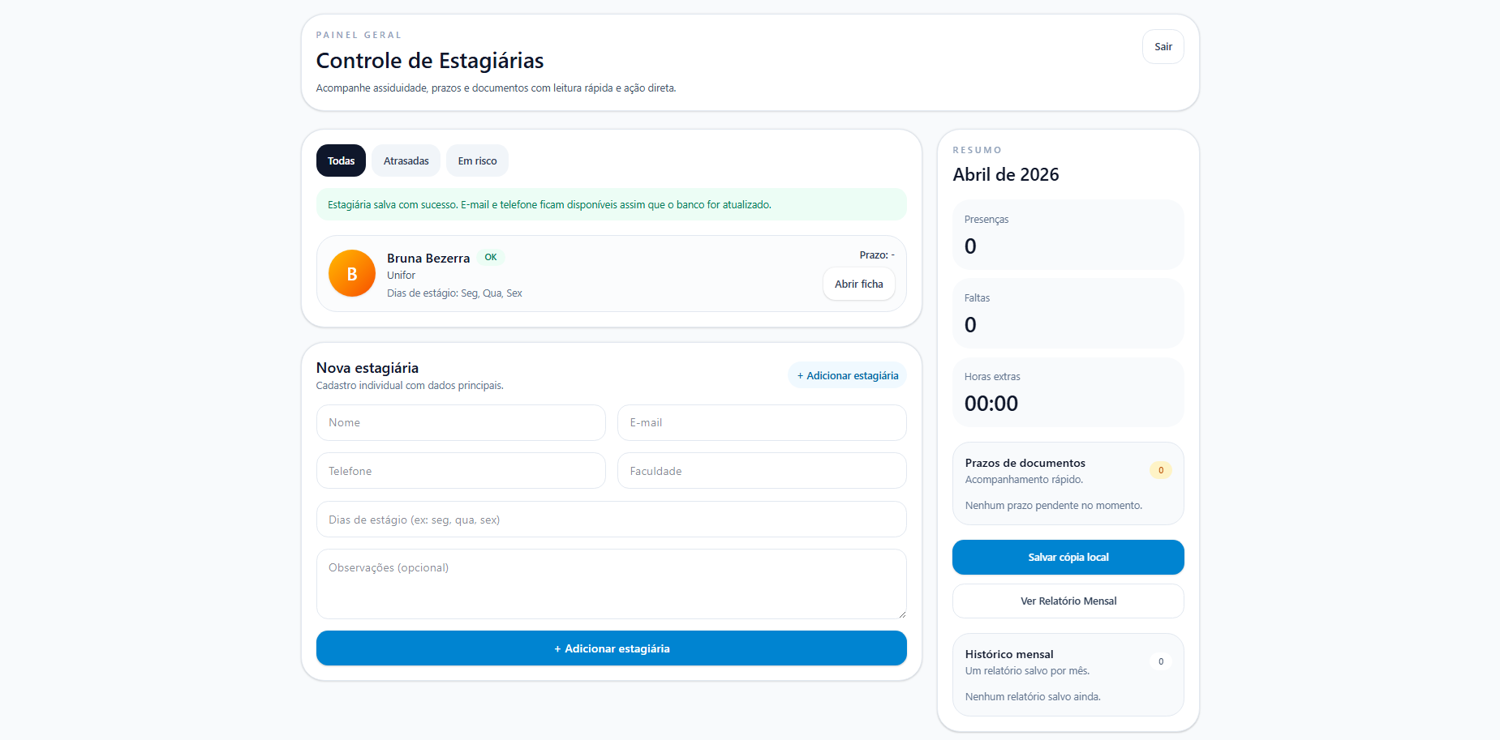Dismiss the green success message banner
Image resolution: width=1500 pixels, height=740 pixels.
pyautogui.click(x=611, y=204)
